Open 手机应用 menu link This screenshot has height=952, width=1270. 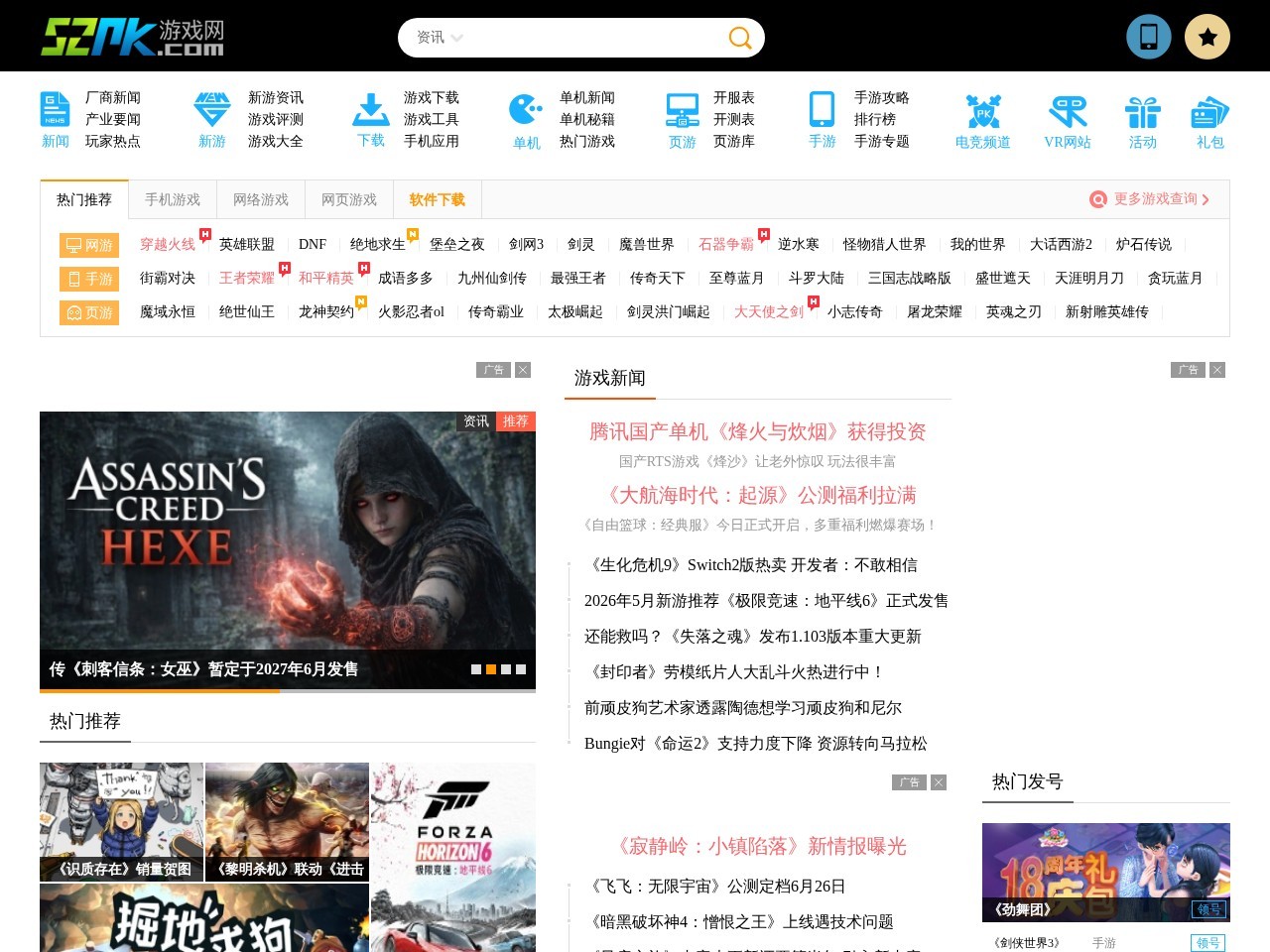click(x=432, y=142)
